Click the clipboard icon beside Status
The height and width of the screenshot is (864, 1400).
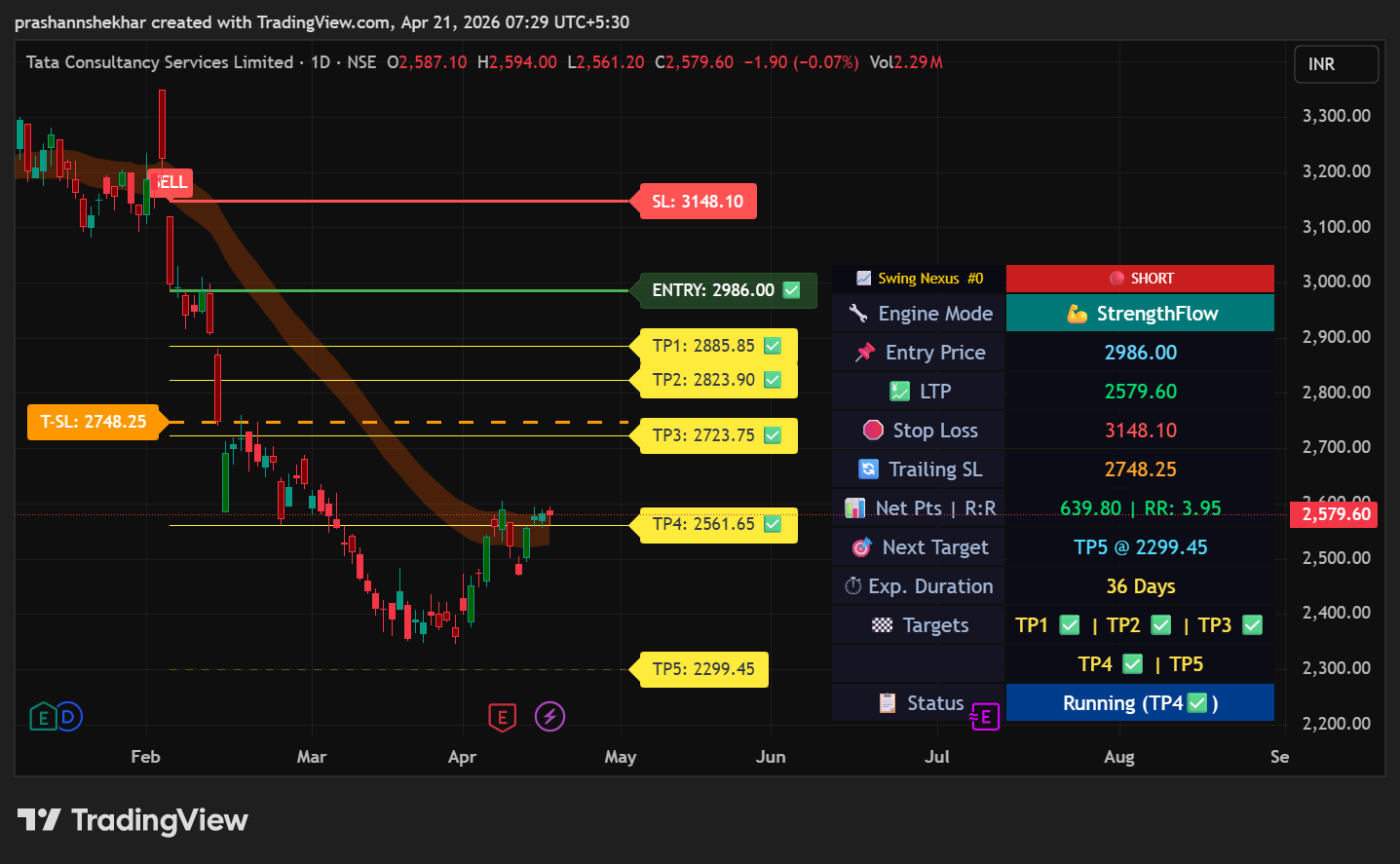[x=887, y=703]
